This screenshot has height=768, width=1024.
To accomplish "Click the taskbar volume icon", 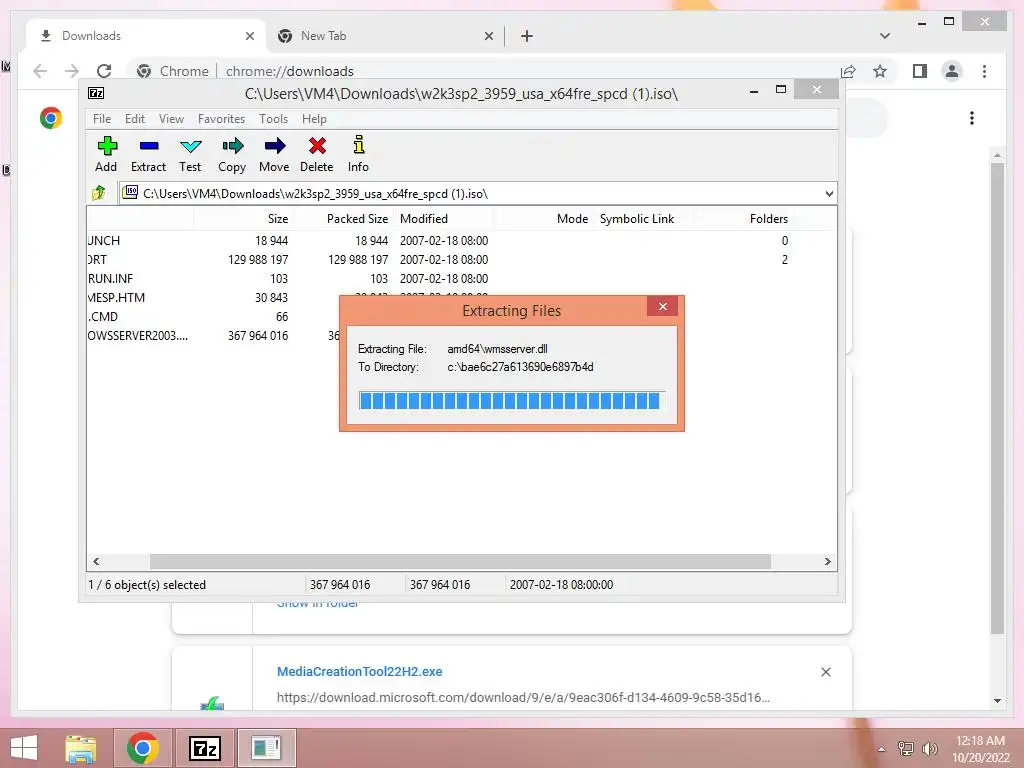I will pos(929,749).
